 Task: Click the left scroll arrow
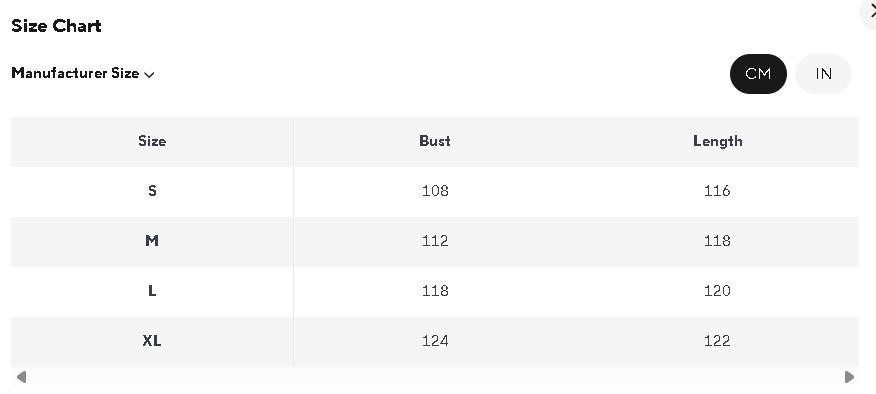(x=21, y=377)
